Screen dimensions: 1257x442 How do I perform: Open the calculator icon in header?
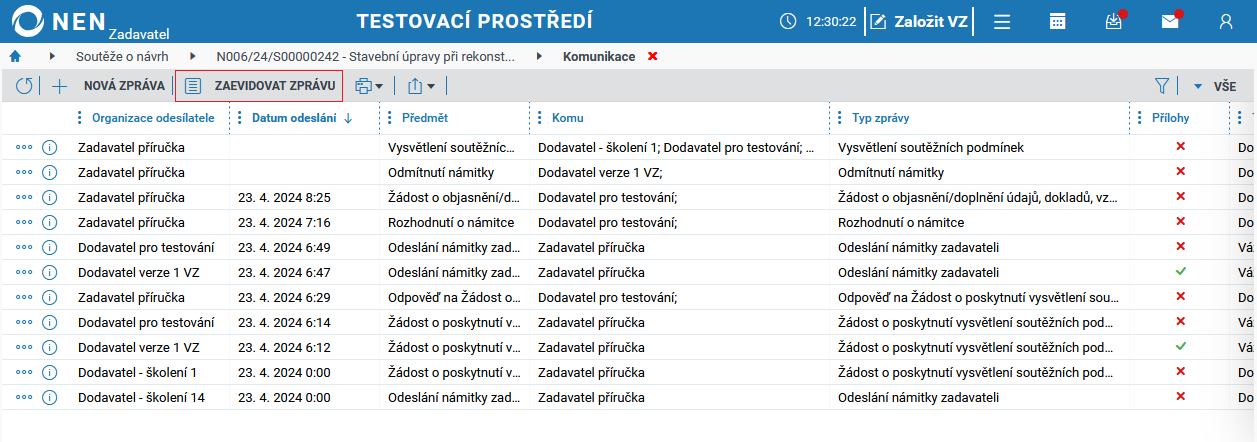tap(1057, 21)
